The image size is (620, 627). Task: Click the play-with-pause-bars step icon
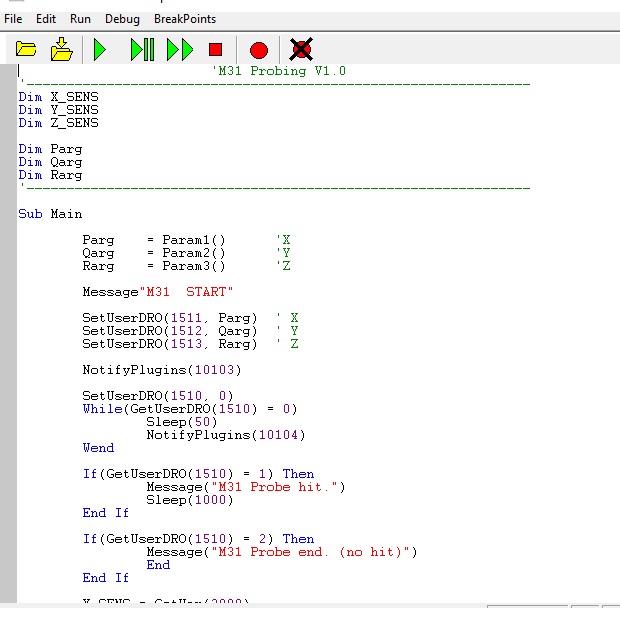[x=142, y=49]
